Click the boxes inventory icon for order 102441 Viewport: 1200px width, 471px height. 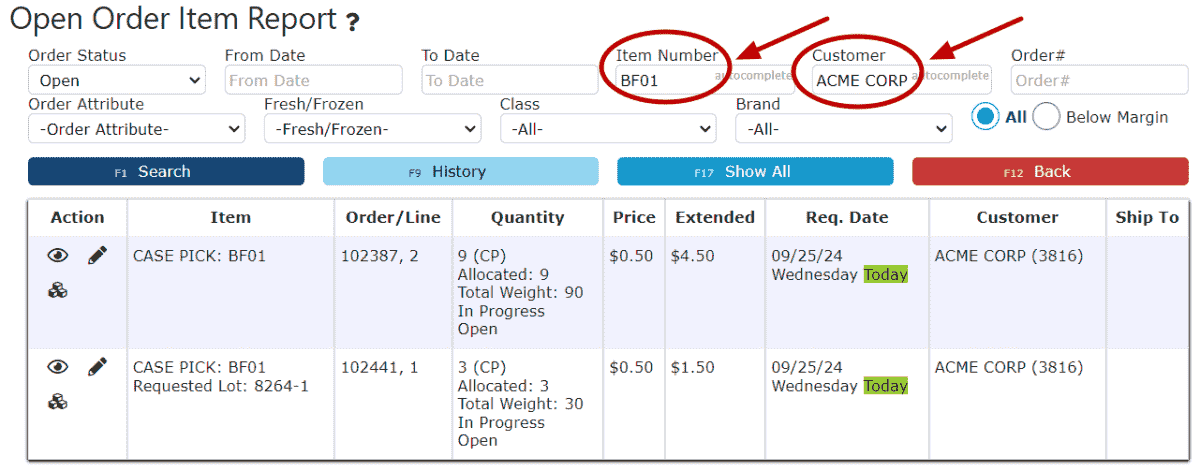click(x=58, y=402)
